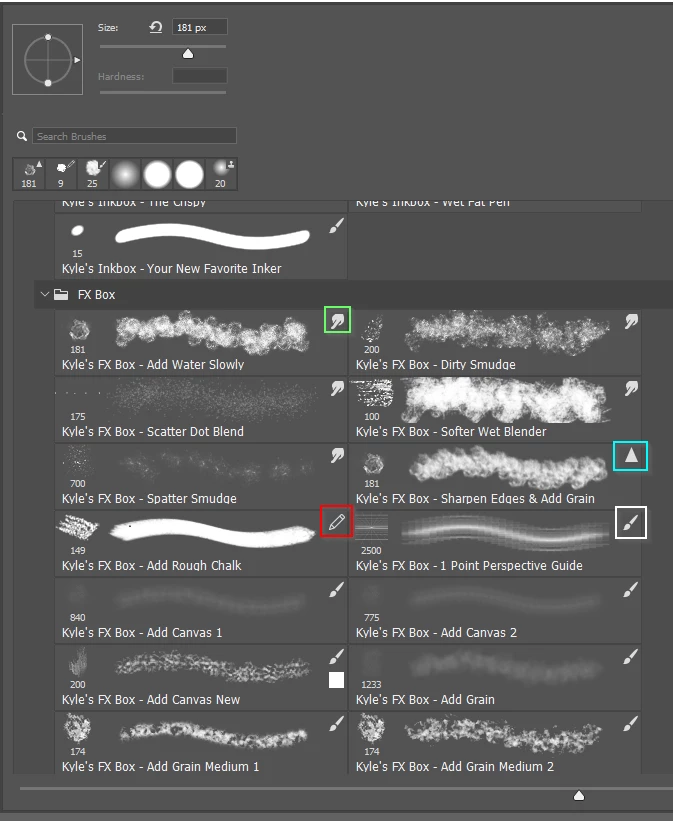The width and height of the screenshot is (673, 821).
Task: Select Kyle's FX Box Spatter Smudge
Action: pos(201,476)
